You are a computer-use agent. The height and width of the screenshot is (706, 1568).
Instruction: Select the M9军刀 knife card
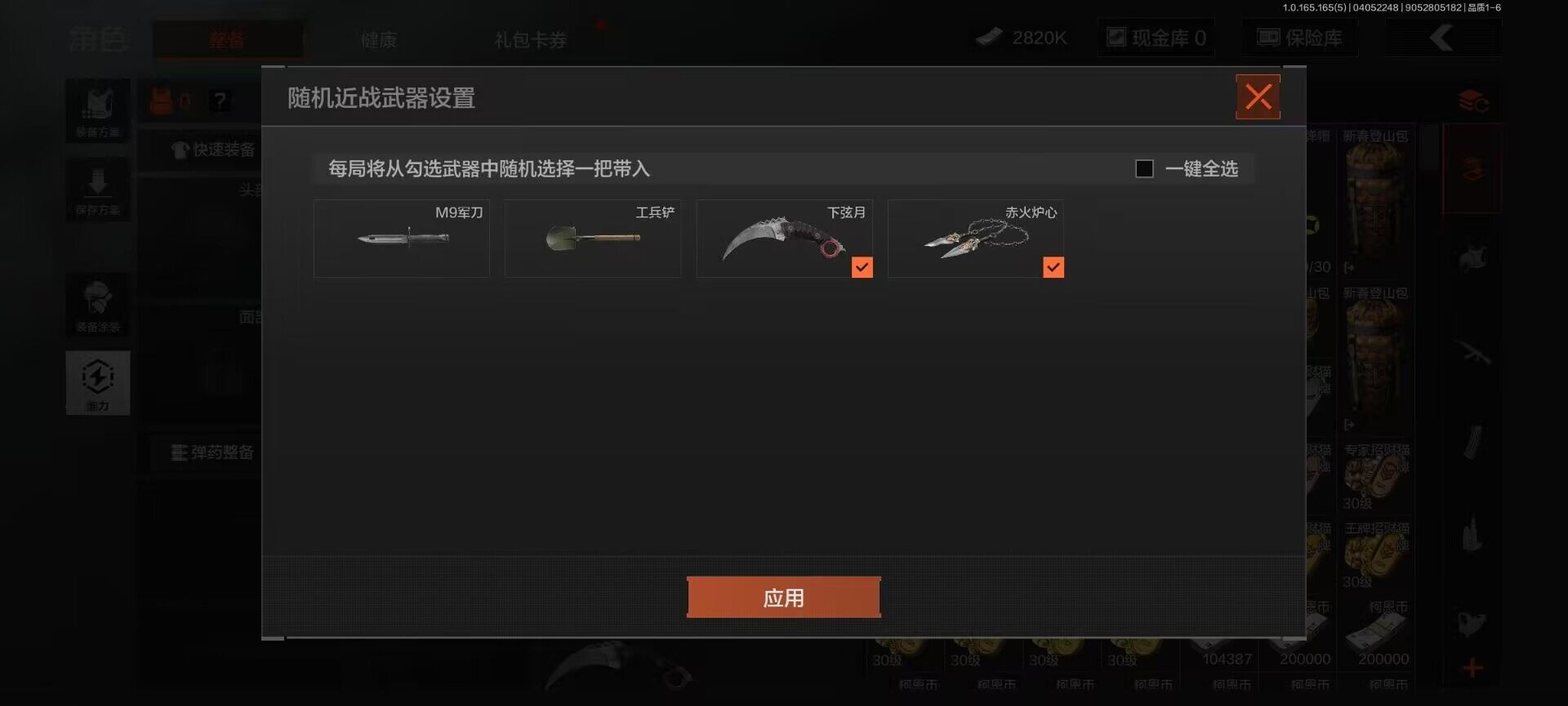(x=402, y=239)
